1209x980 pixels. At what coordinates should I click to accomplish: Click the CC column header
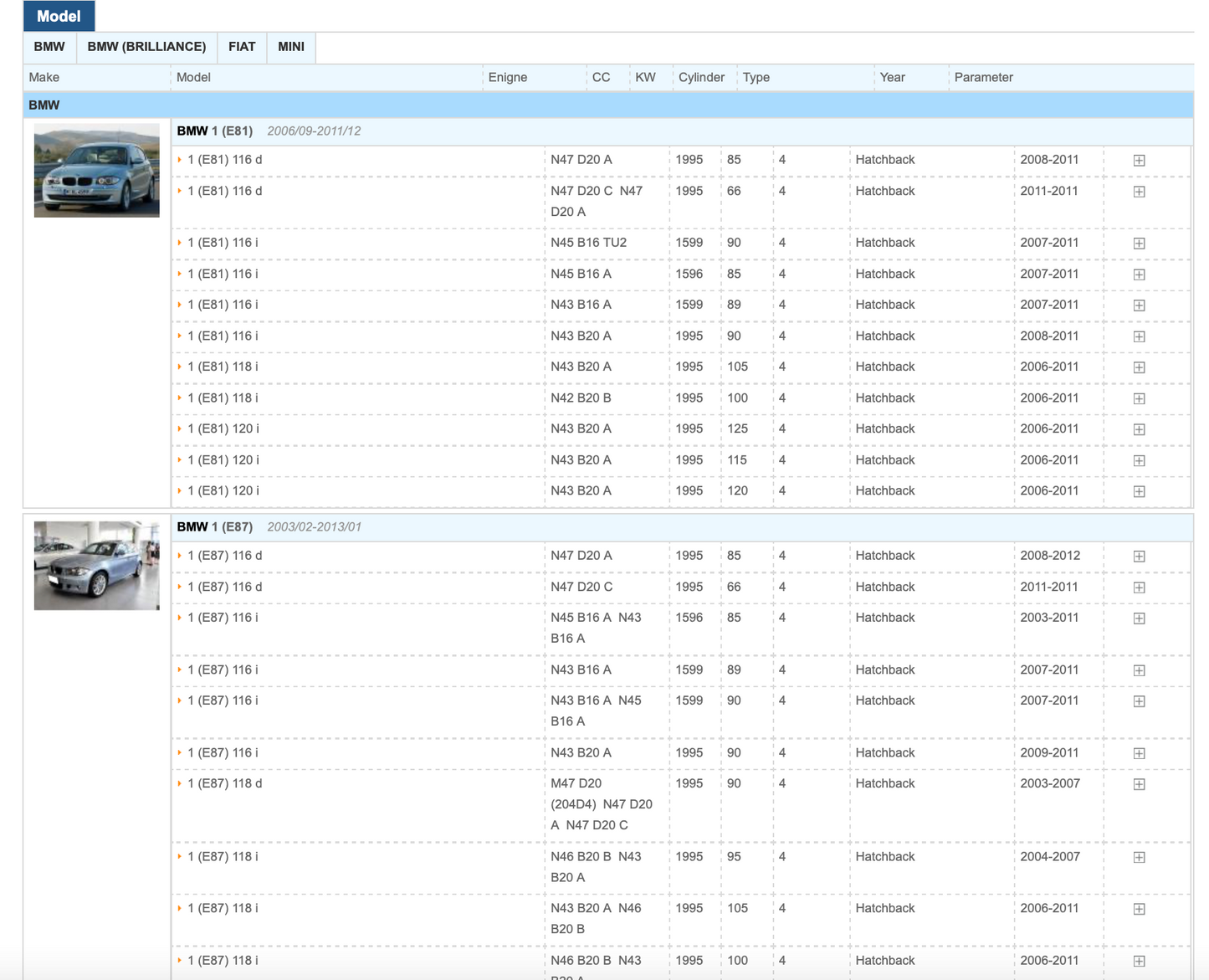point(601,77)
